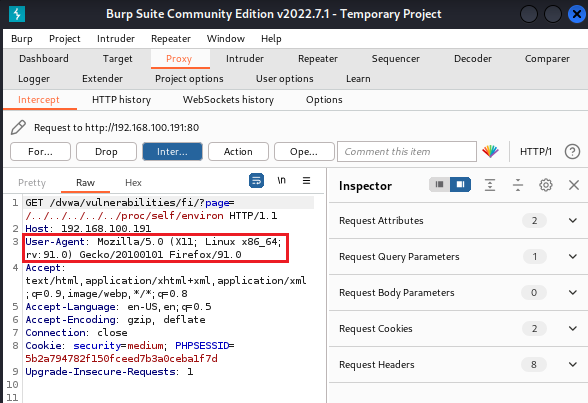
Task: Switch to the Repeater tool tab
Action: (x=318, y=58)
